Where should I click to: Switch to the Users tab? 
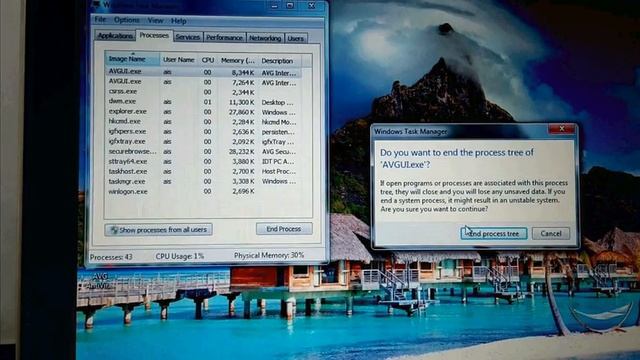pos(296,38)
